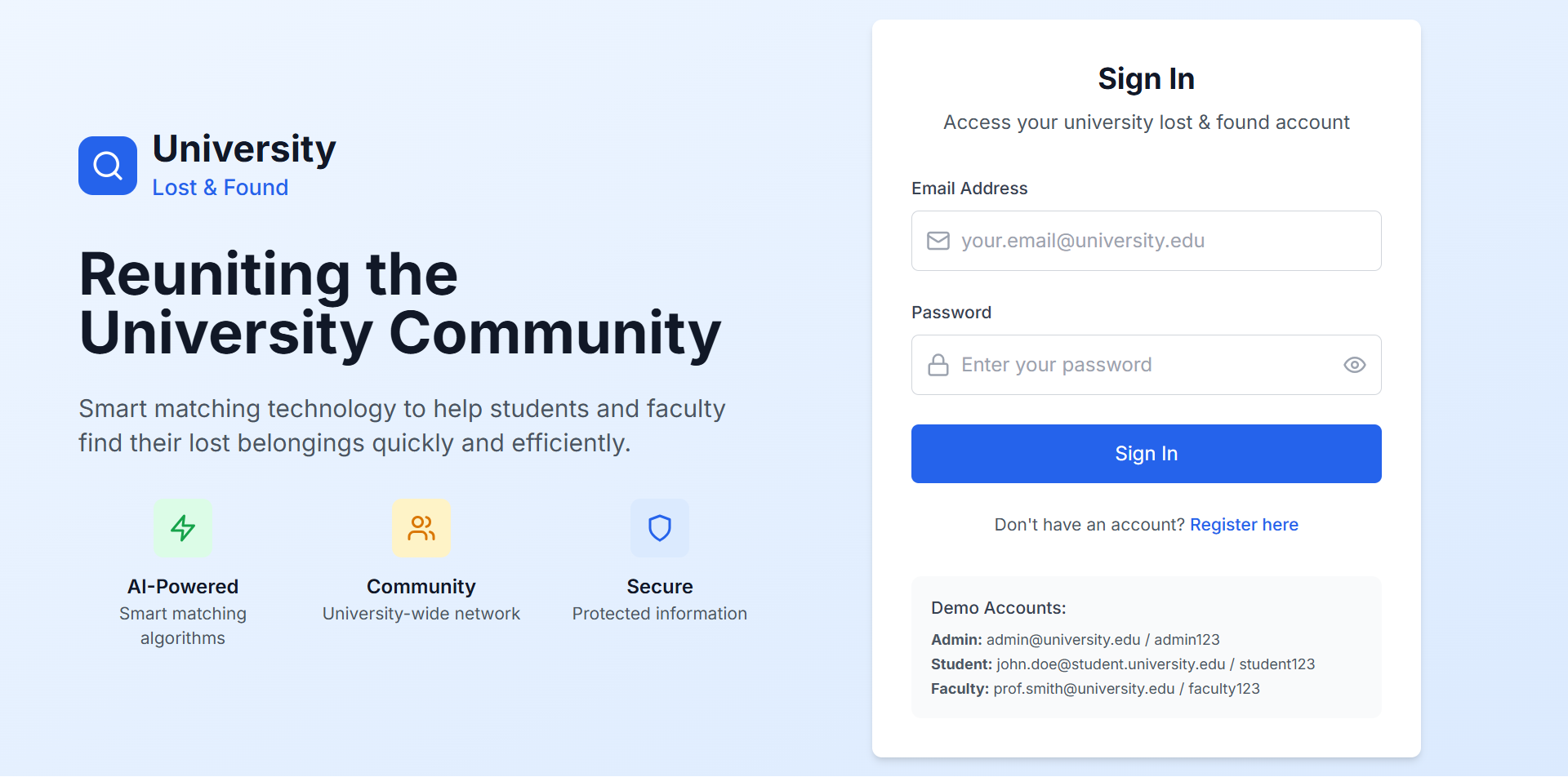1568x777 pixels.
Task: Toggle password visibility with the eye icon
Action: pos(1355,365)
